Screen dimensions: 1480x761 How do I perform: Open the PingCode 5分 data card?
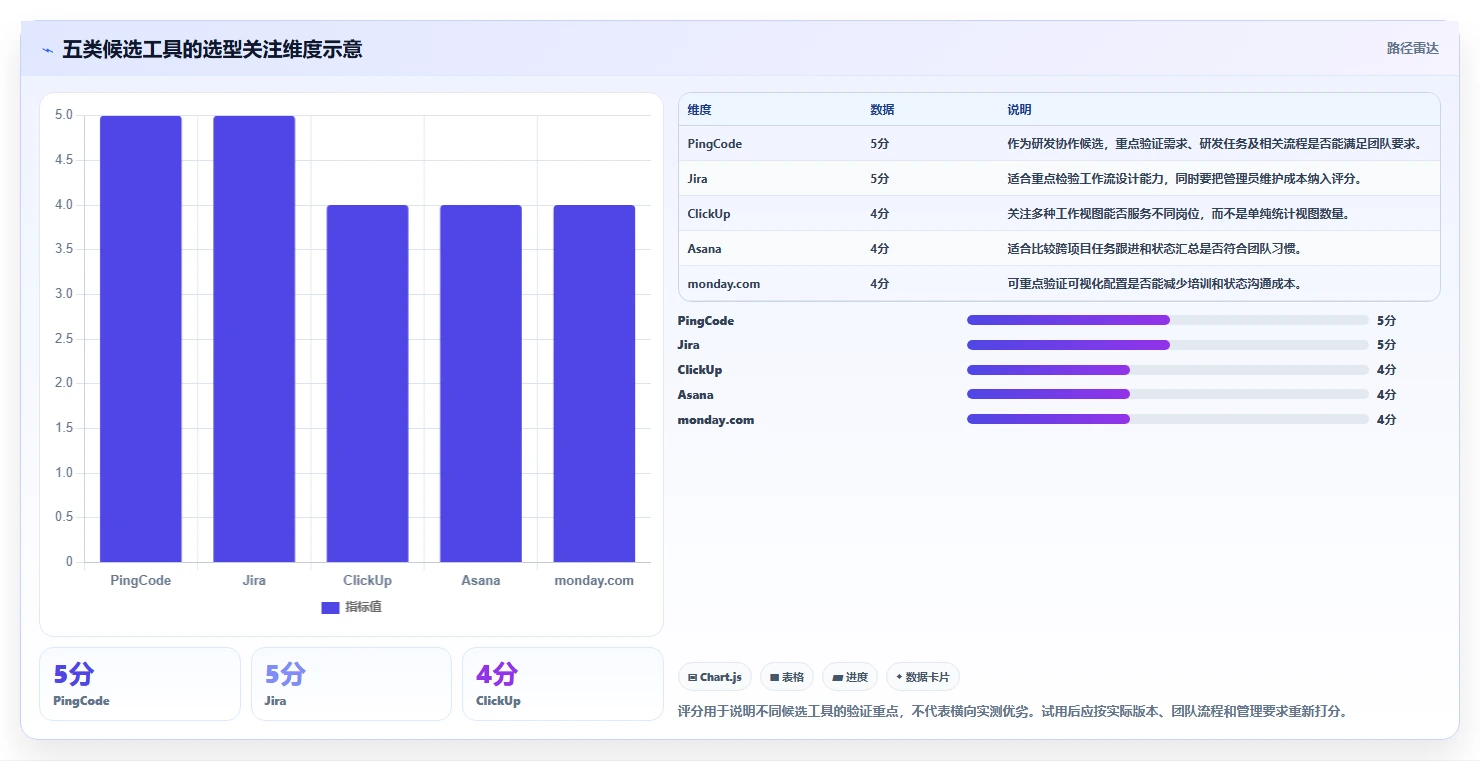point(140,684)
